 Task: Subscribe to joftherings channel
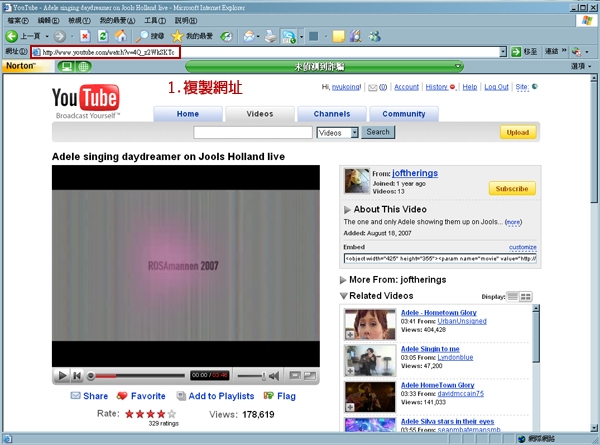click(512, 188)
